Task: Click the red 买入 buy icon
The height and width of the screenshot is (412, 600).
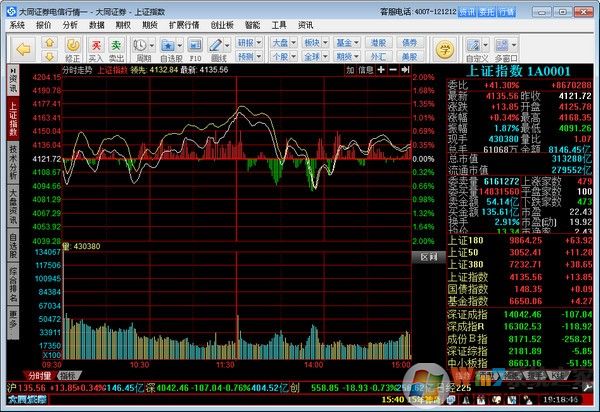Action: [x=96, y=47]
